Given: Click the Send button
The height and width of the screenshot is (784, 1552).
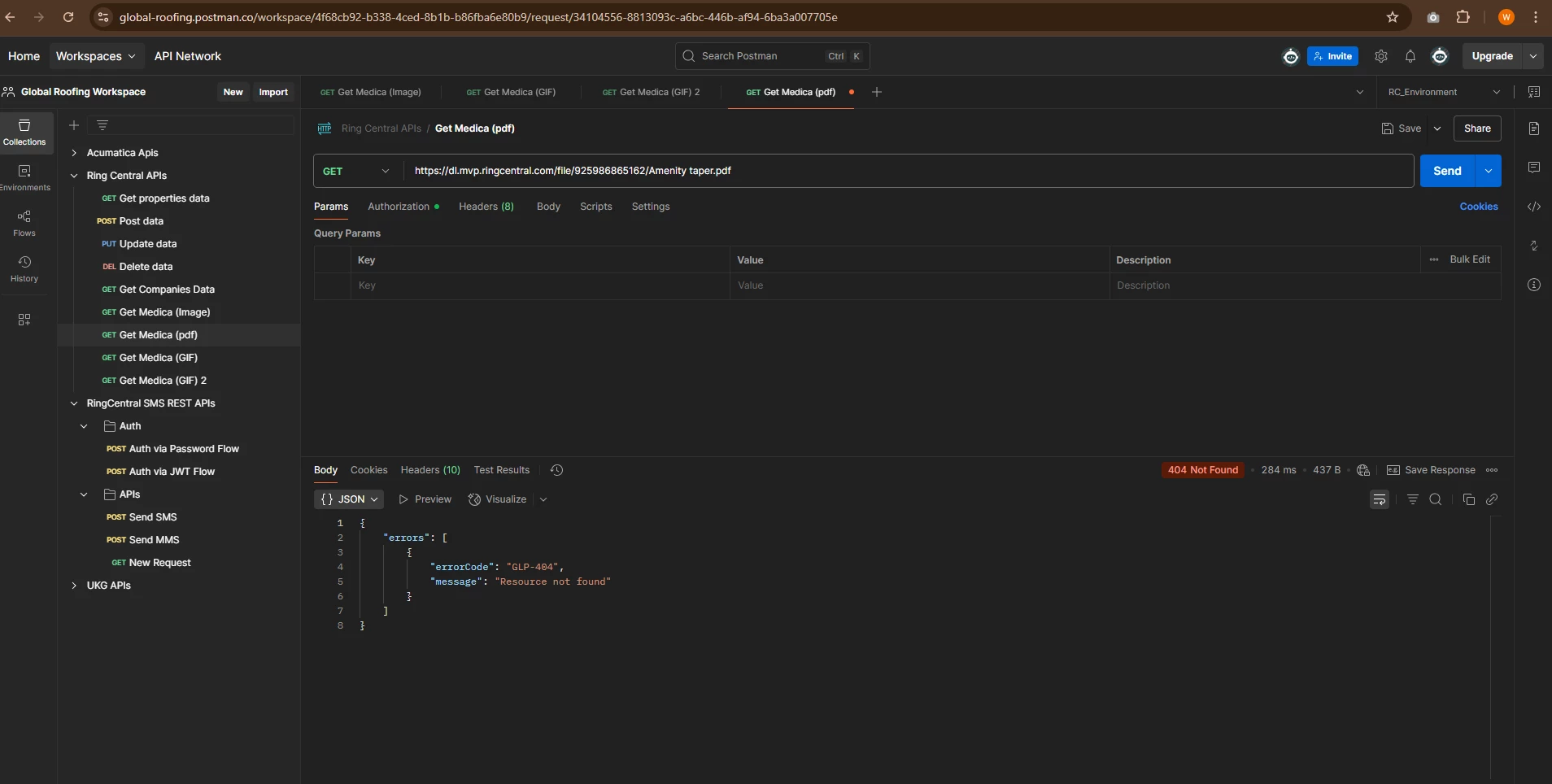Looking at the screenshot, I should tap(1447, 171).
